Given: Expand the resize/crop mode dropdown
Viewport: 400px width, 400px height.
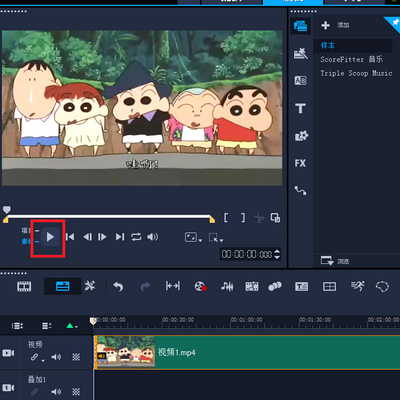Looking at the screenshot, I should point(216,238).
